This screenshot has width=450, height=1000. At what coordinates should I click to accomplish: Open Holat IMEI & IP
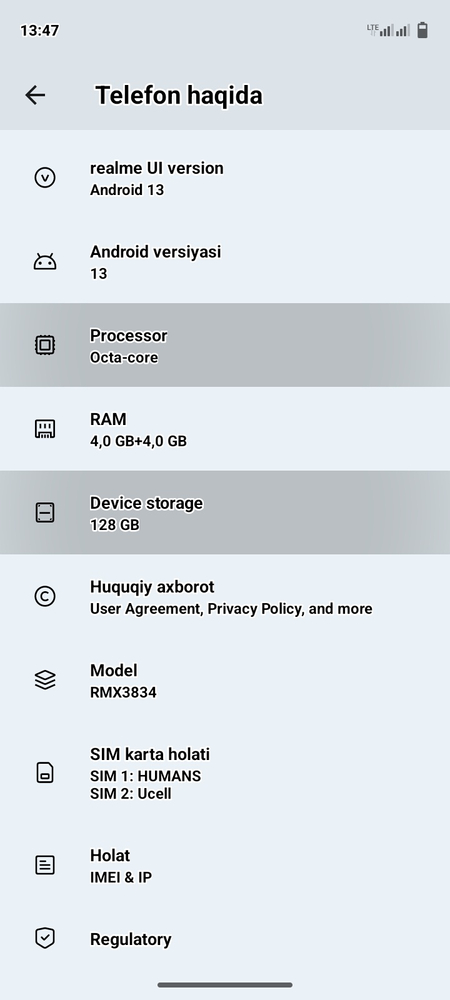[x=225, y=865]
